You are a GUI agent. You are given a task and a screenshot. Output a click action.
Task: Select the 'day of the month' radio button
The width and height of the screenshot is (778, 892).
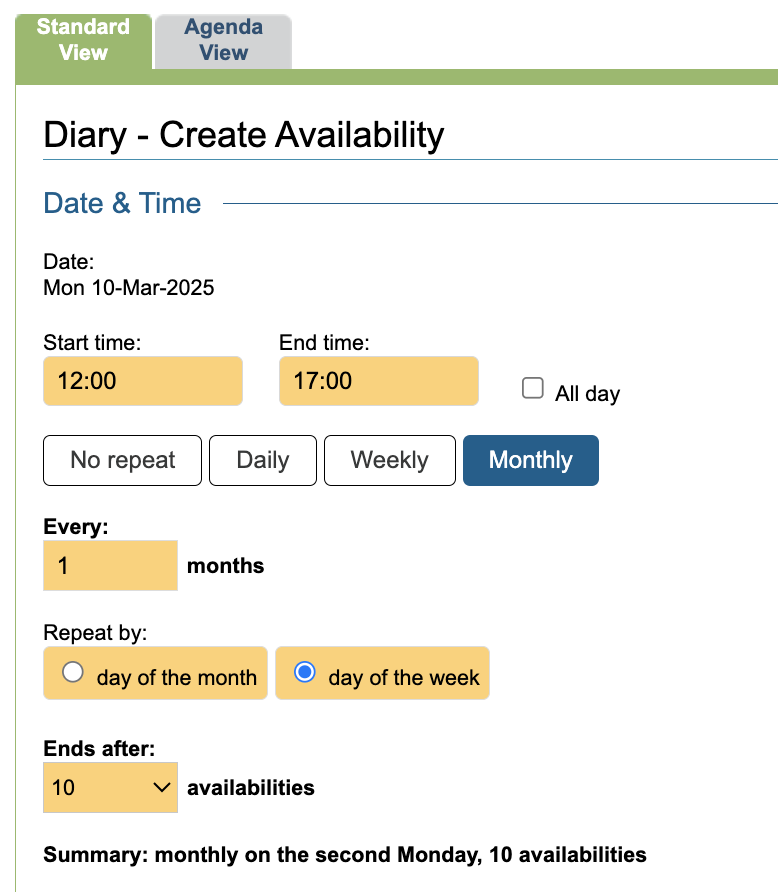73,673
